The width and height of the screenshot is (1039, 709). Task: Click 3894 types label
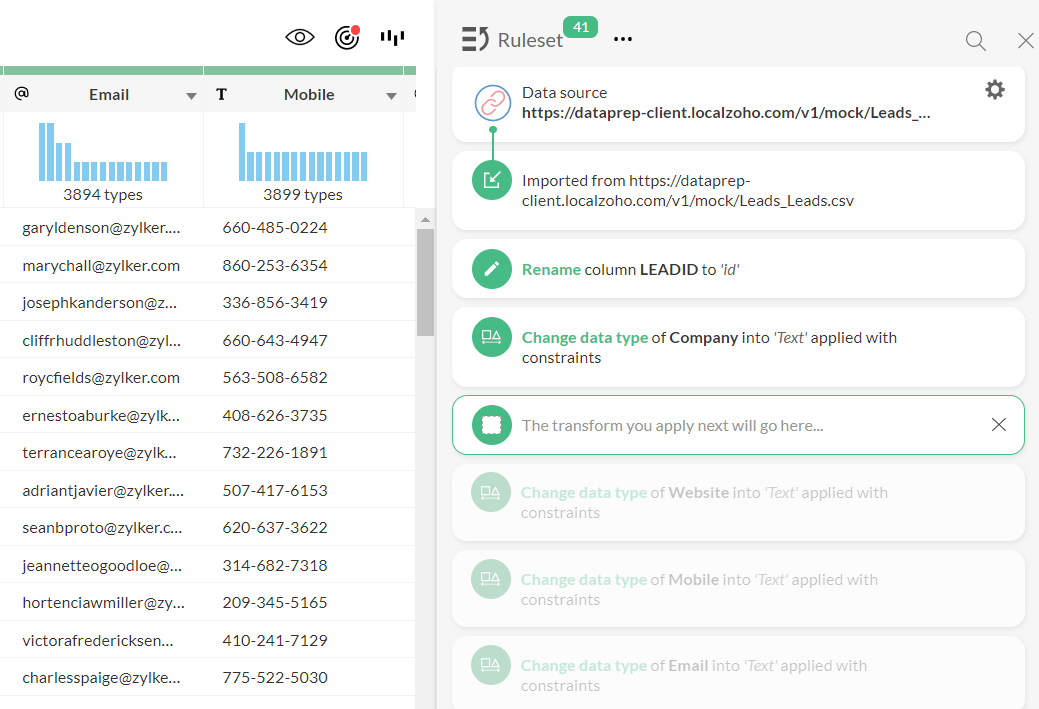pos(103,195)
